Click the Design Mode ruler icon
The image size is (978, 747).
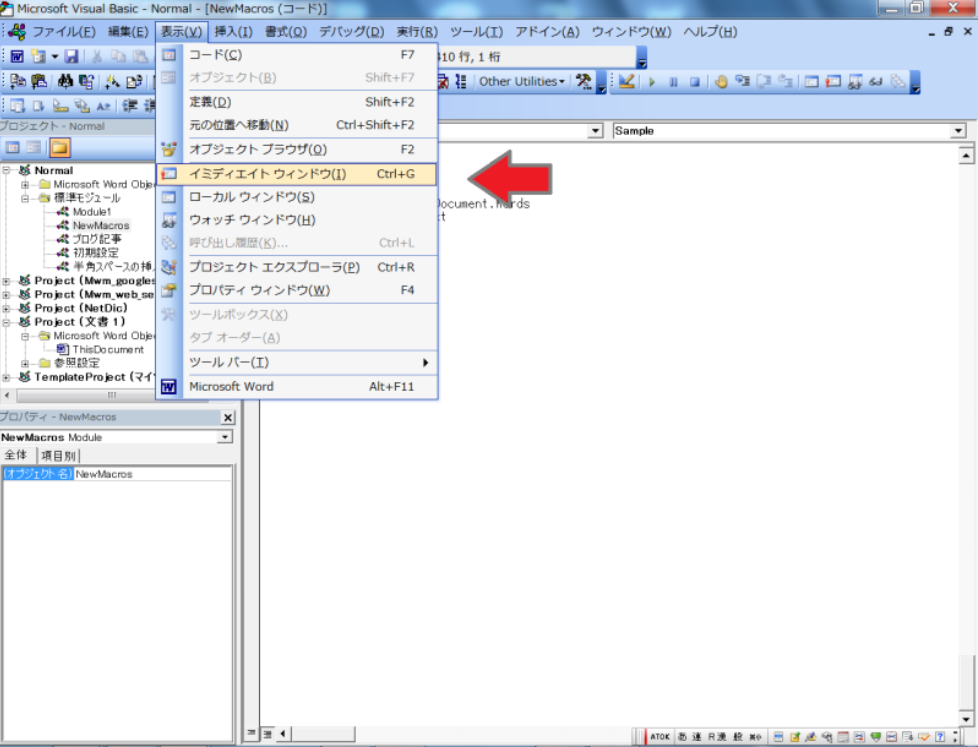click(627, 82)
